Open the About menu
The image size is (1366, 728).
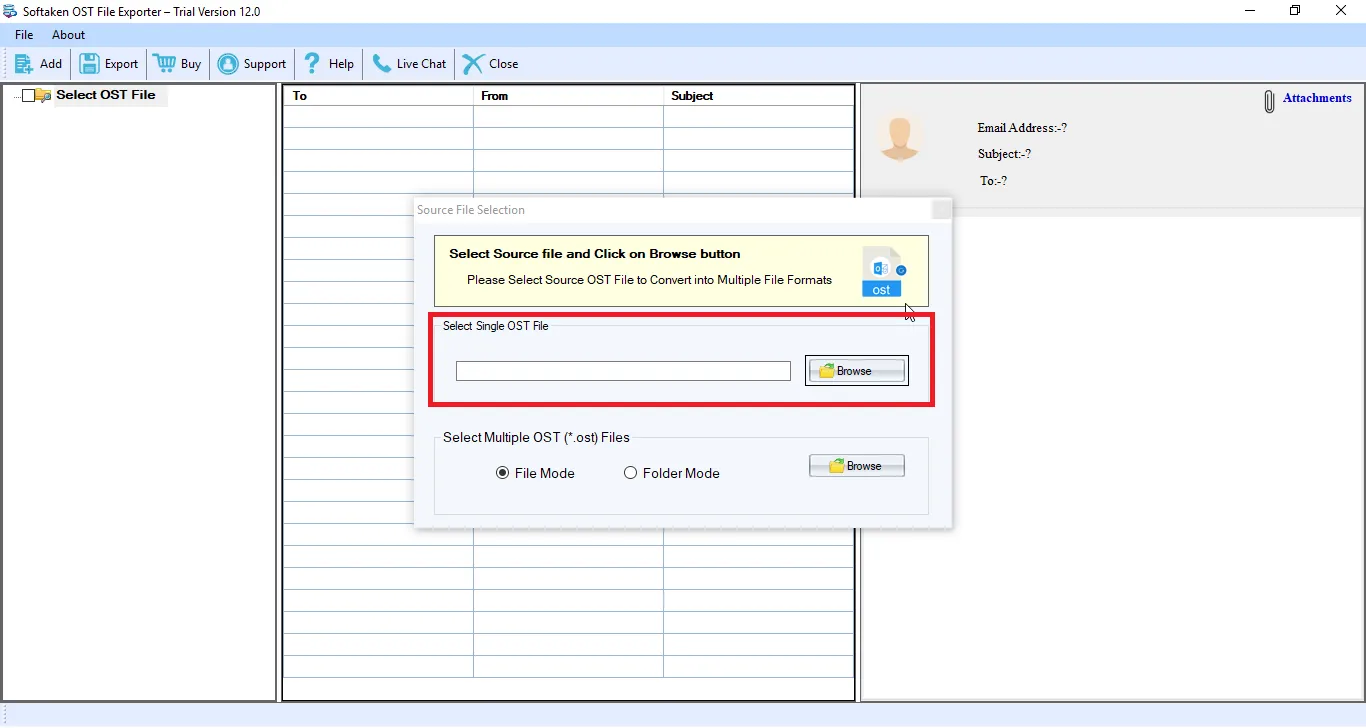tap(69, 35)
